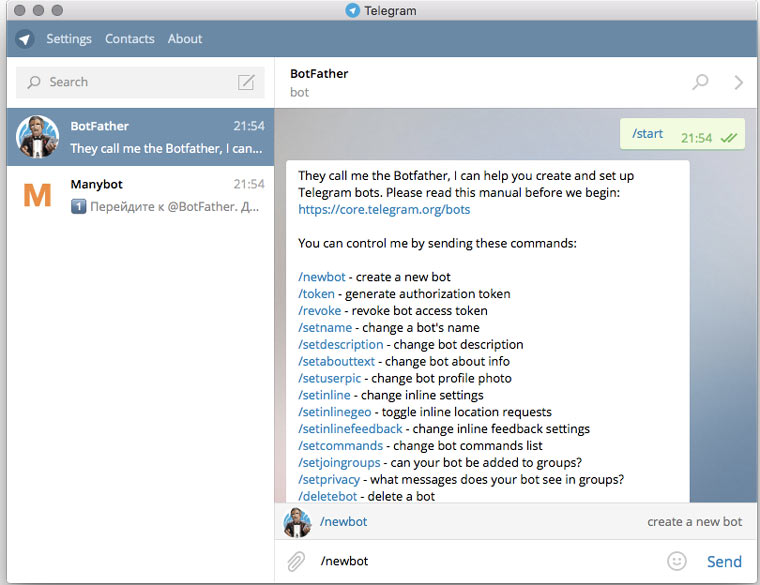Click the orange Manybot M avatar

pyautogui.click(x=37, y=195)
